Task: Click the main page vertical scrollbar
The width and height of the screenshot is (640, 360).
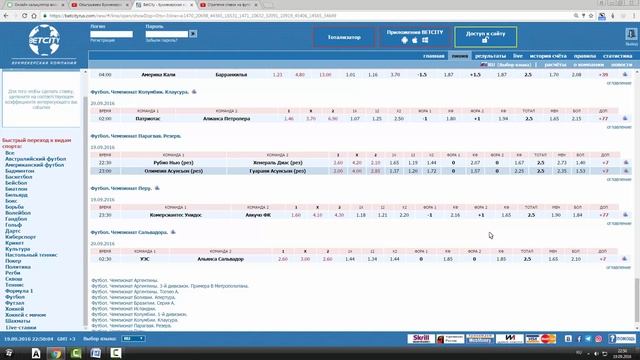Action: click(637, 300)
